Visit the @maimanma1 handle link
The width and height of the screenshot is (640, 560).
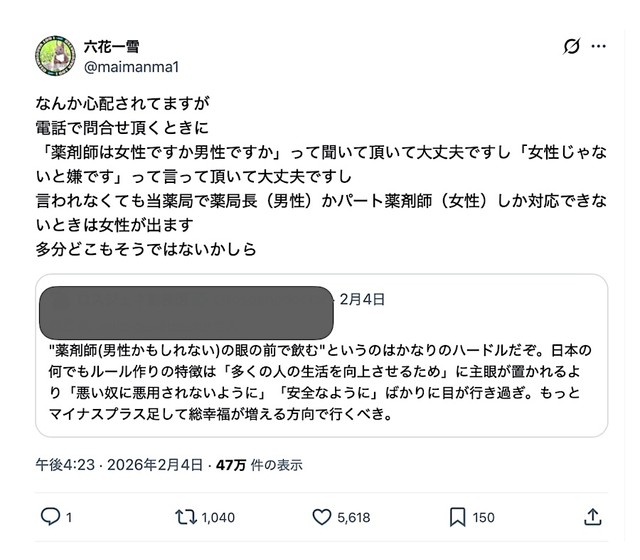pos(129,66)
